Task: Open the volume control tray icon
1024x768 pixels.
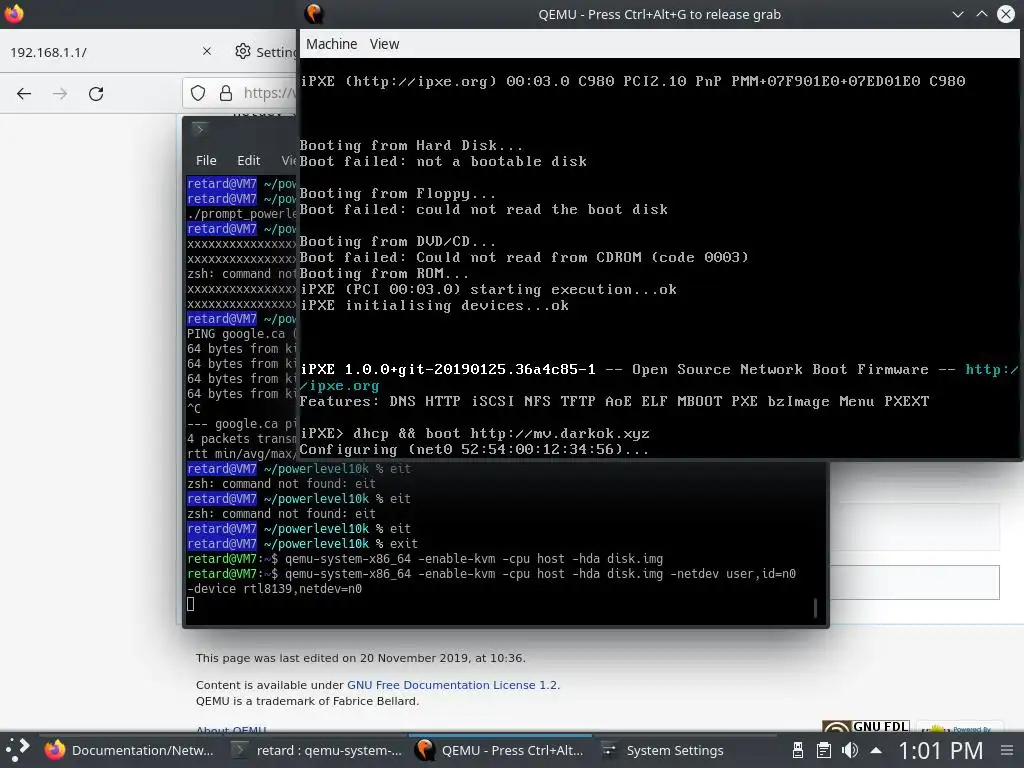Action: click(850, 750)
